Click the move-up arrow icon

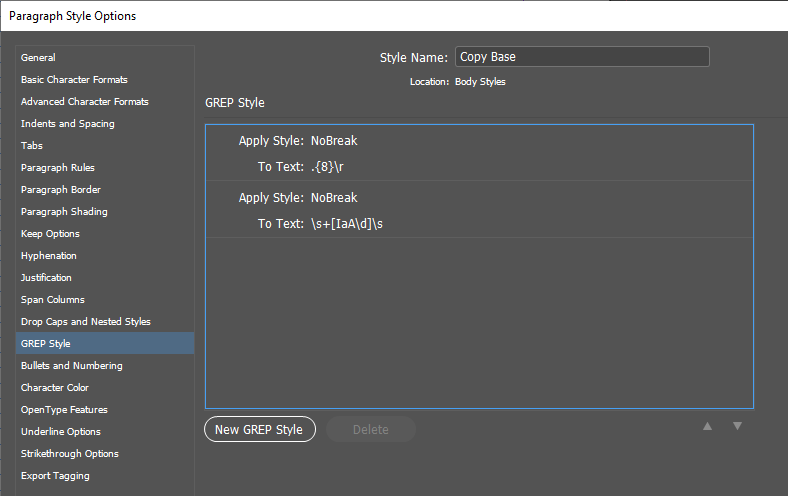pos(707,426)
